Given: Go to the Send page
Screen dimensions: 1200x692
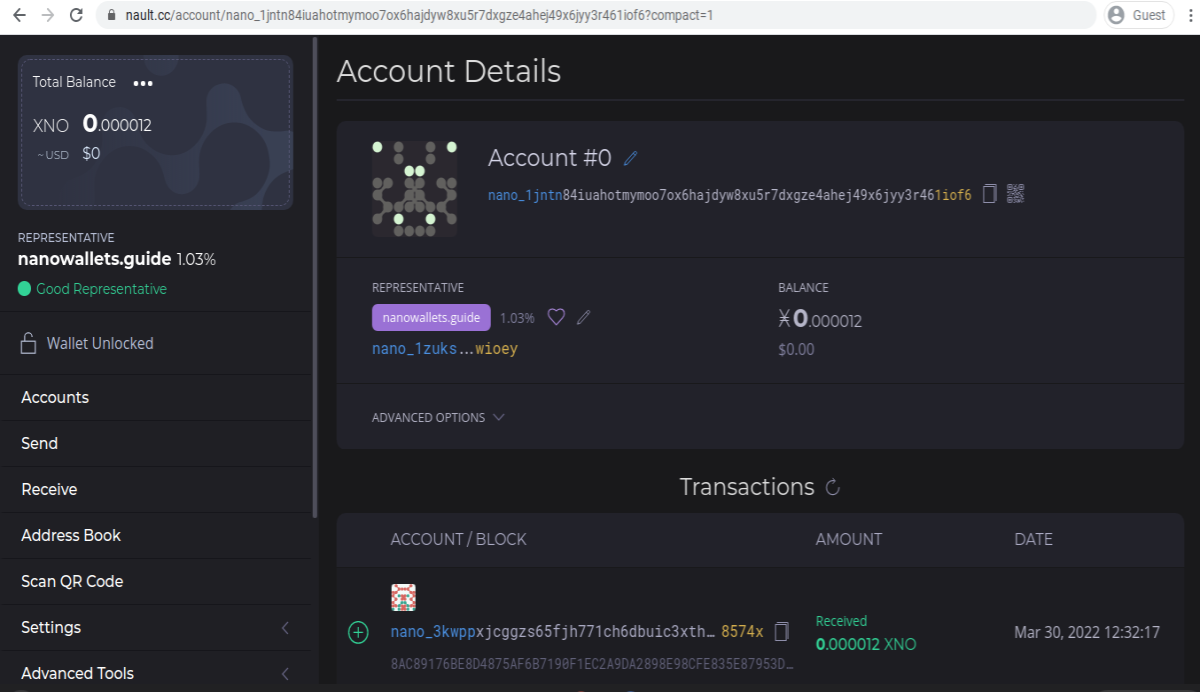Looking at the screenshot, I should (156, 444).
